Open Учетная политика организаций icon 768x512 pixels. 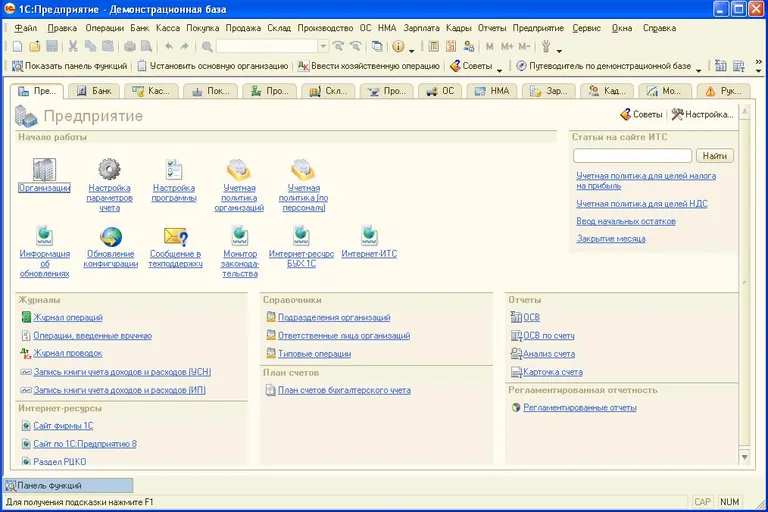[239, 169]
